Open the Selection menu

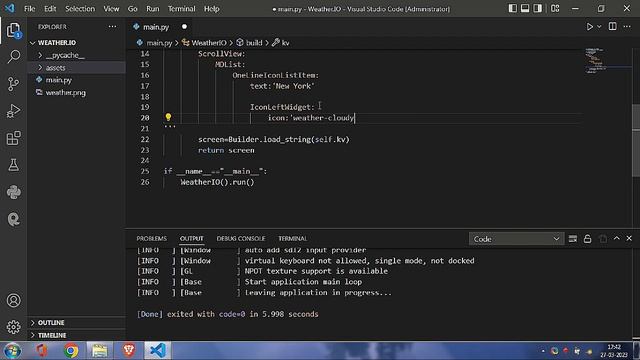(80, 9)
